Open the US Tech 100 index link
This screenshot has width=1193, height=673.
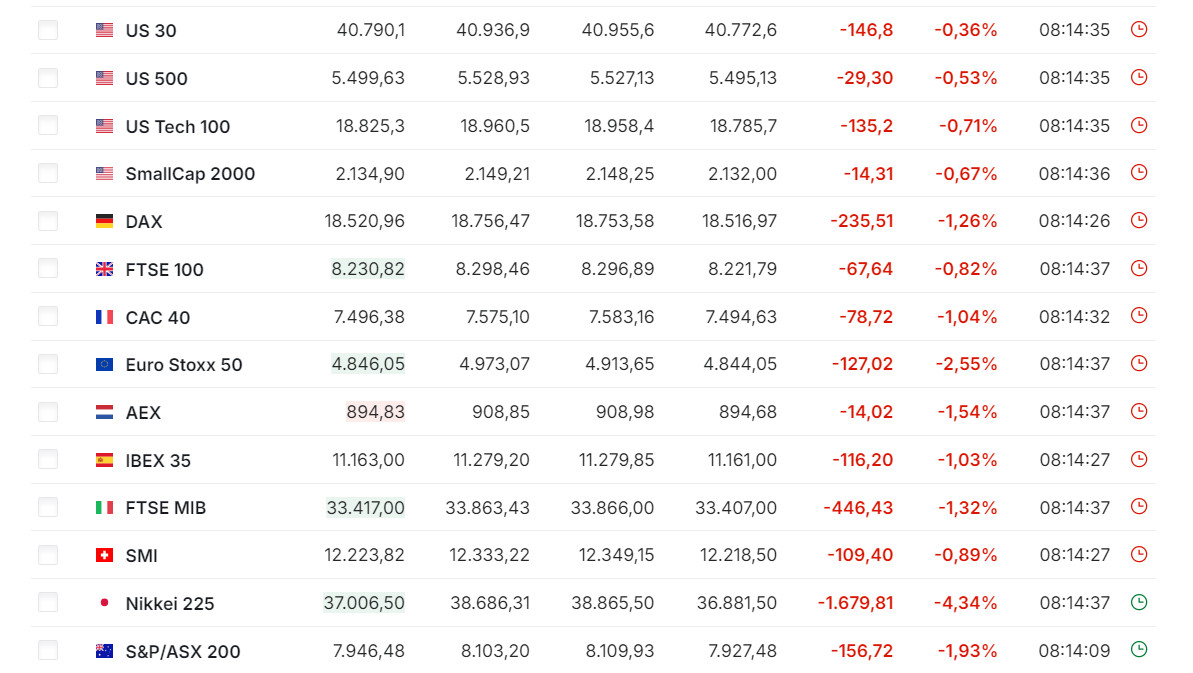(178, 127)
